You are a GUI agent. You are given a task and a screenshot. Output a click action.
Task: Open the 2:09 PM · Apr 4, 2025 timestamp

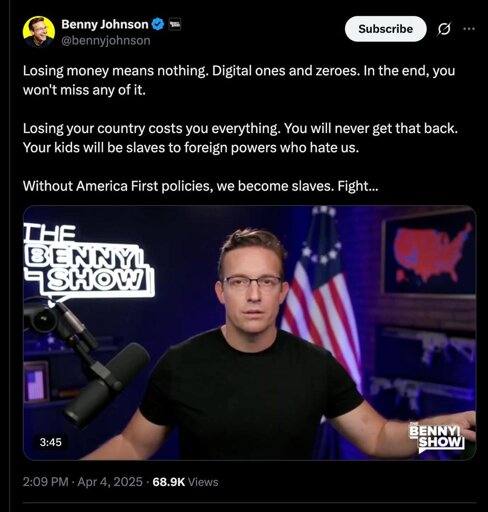83,482
